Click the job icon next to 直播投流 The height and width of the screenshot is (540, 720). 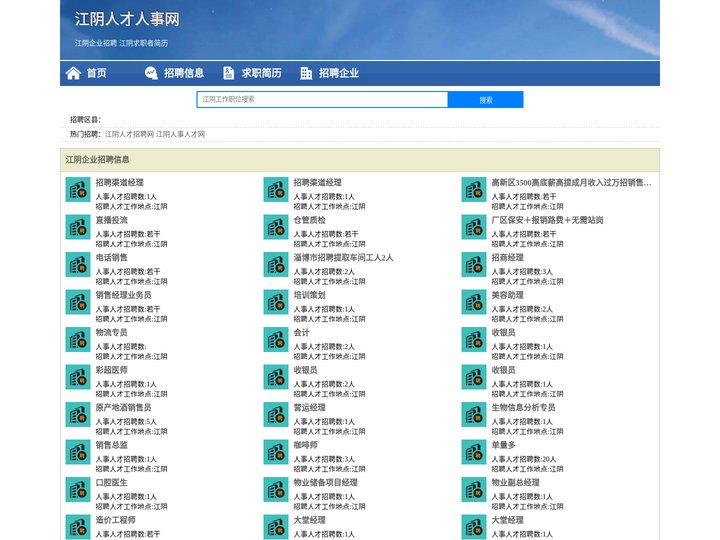pos(78,227)
